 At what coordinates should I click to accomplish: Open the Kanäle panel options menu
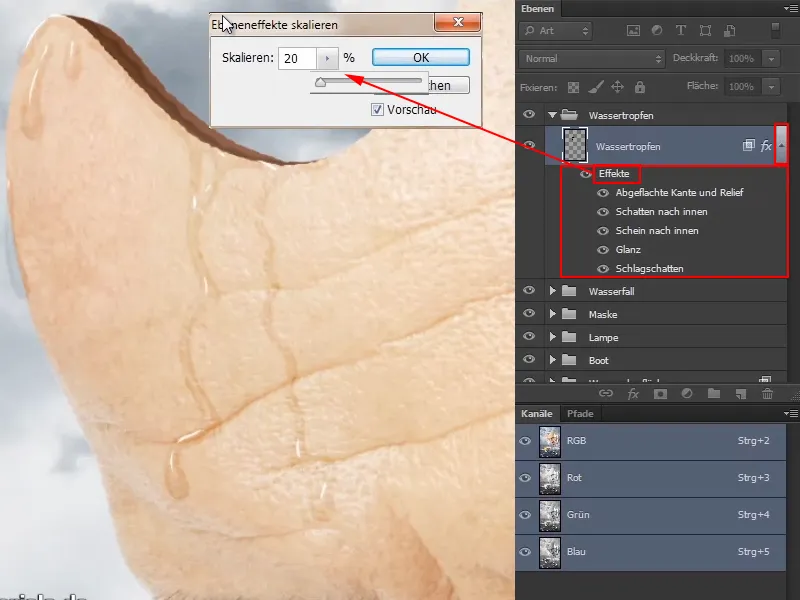tap(791, 413)
